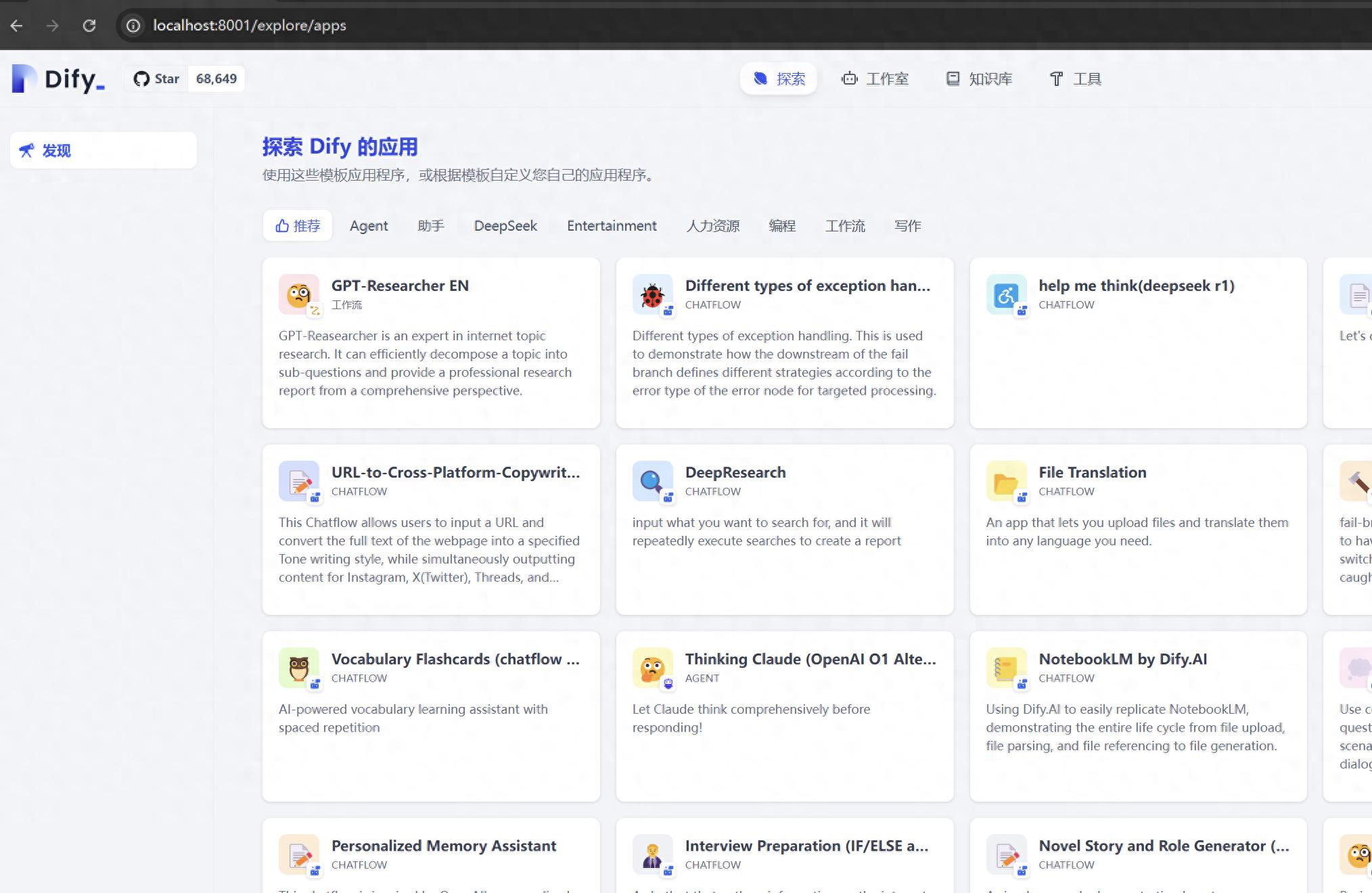1372x893 pixels.
Task: Open GPT-Researcher EN app title
Action: point(400,285)
